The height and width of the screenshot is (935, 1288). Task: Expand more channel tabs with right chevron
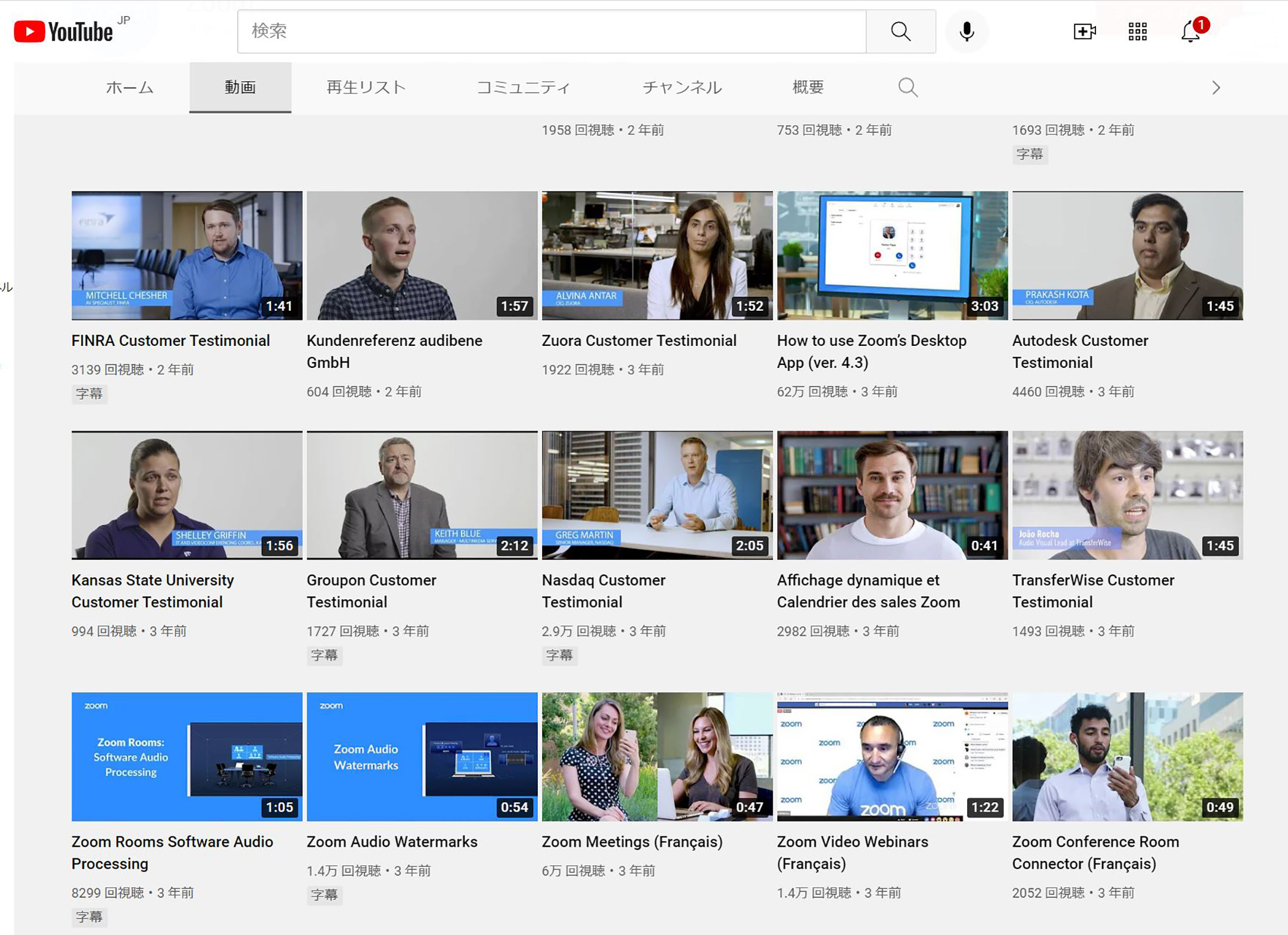[x=1216, y=88]
